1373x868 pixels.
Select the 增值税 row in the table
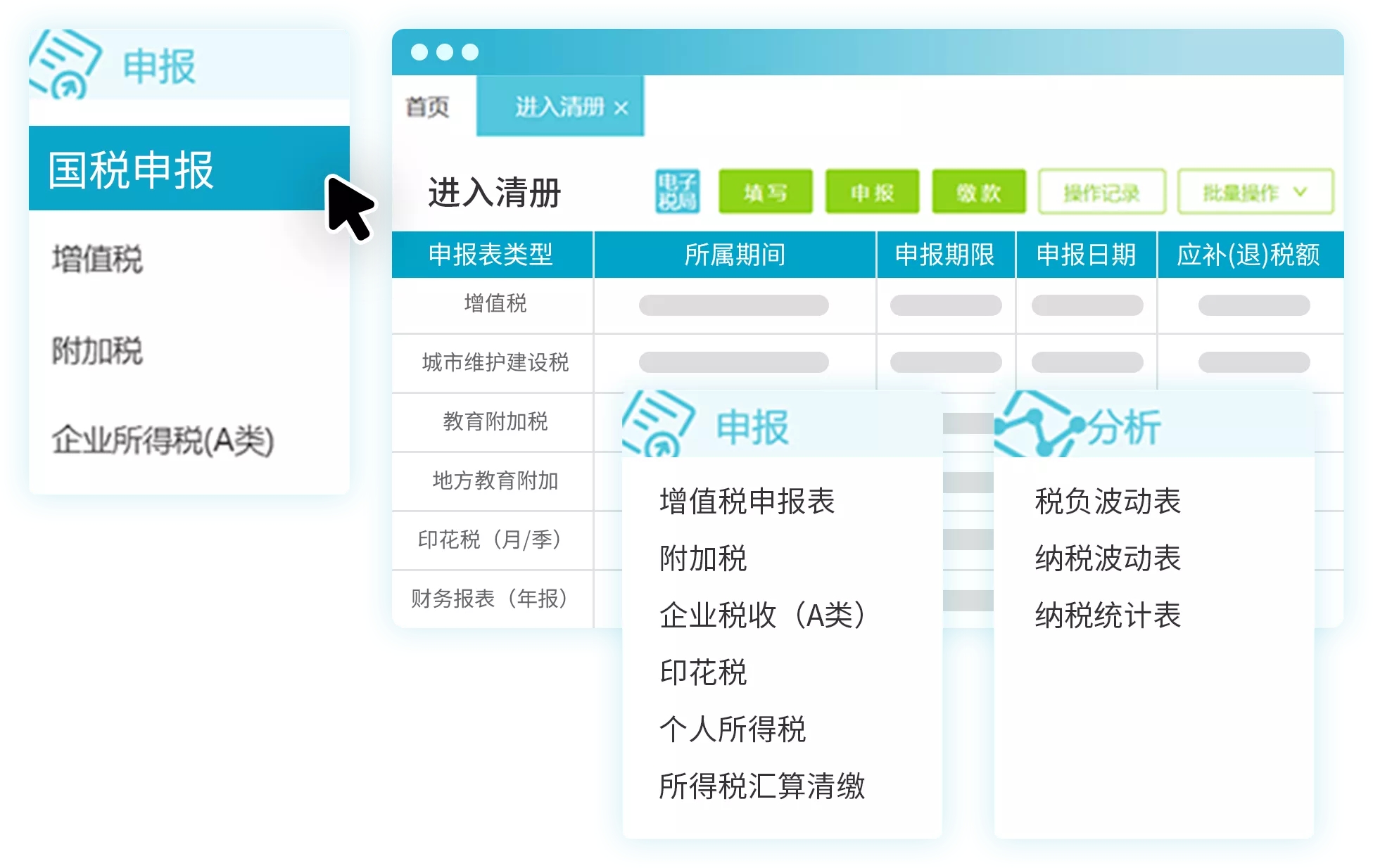point(867,305)
